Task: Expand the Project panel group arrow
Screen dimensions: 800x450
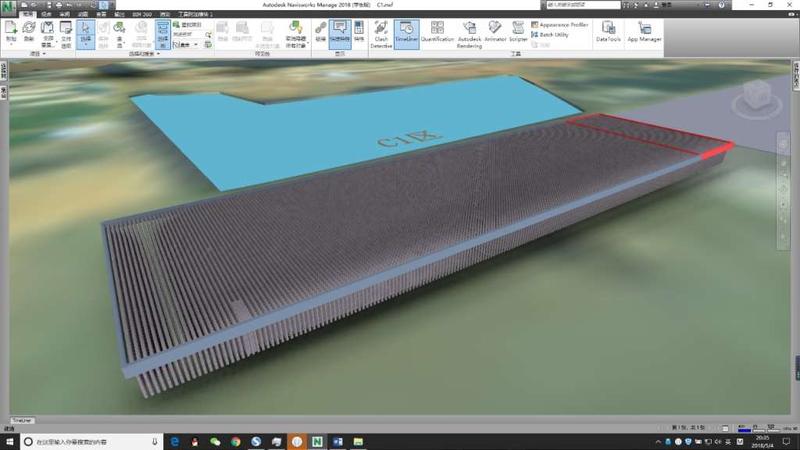Action: (x=45, y=54)
